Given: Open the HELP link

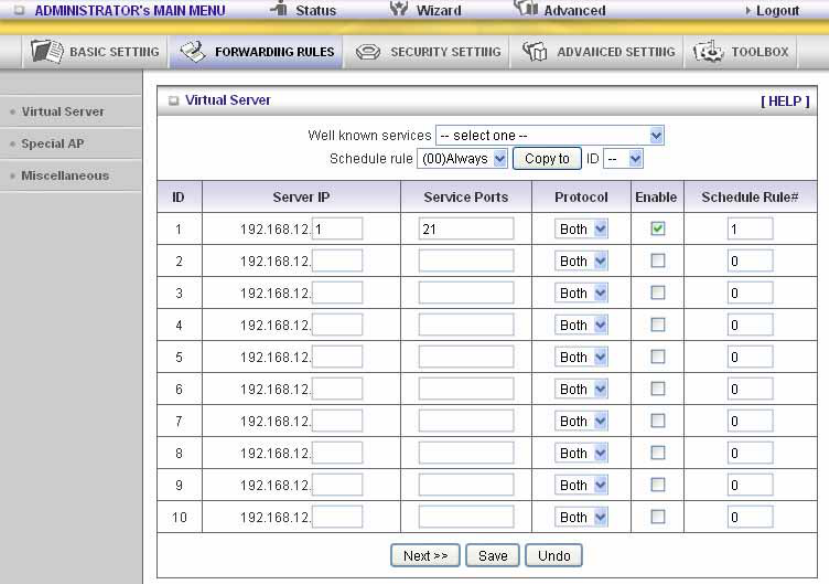Looking at the screenshot, I should pyautogui.click(x=785, y=101).
